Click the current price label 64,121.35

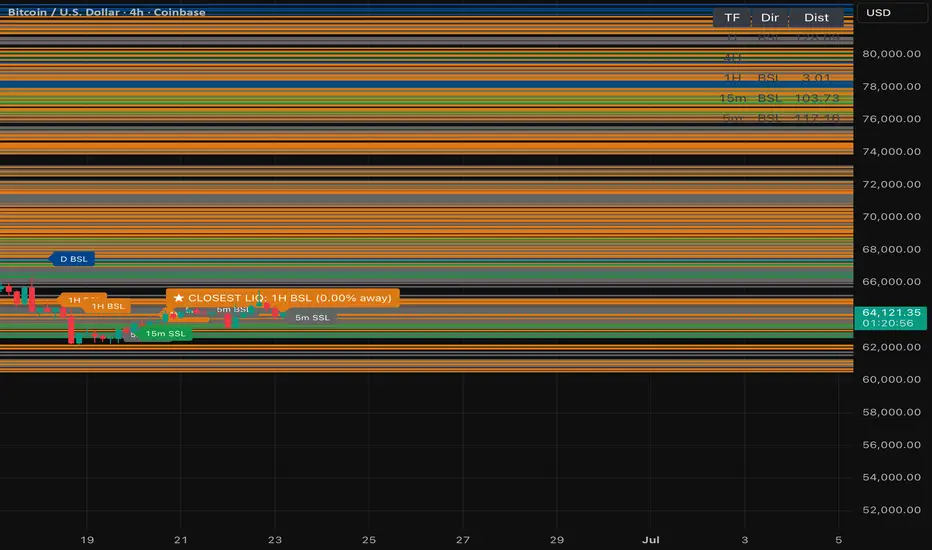[890, 312]
